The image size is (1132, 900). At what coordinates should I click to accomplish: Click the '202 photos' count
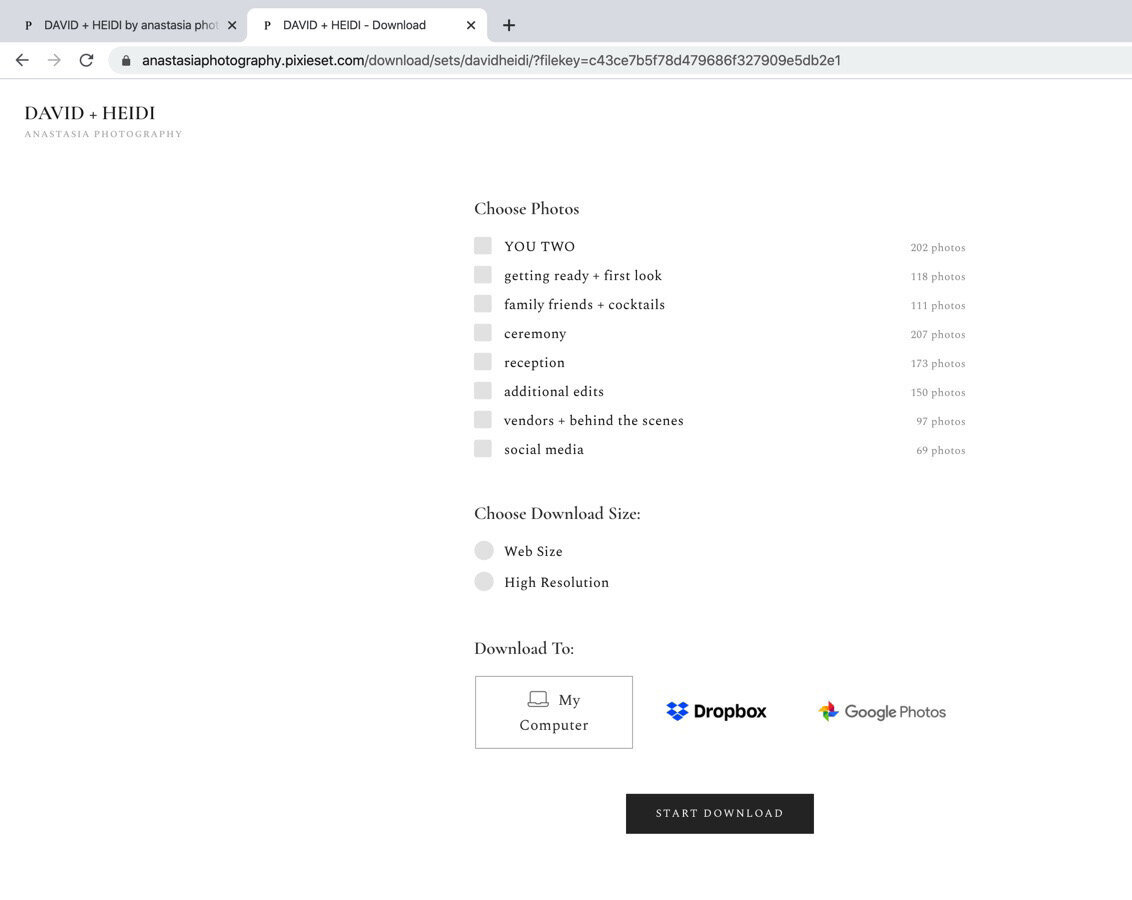coord(938,248)
